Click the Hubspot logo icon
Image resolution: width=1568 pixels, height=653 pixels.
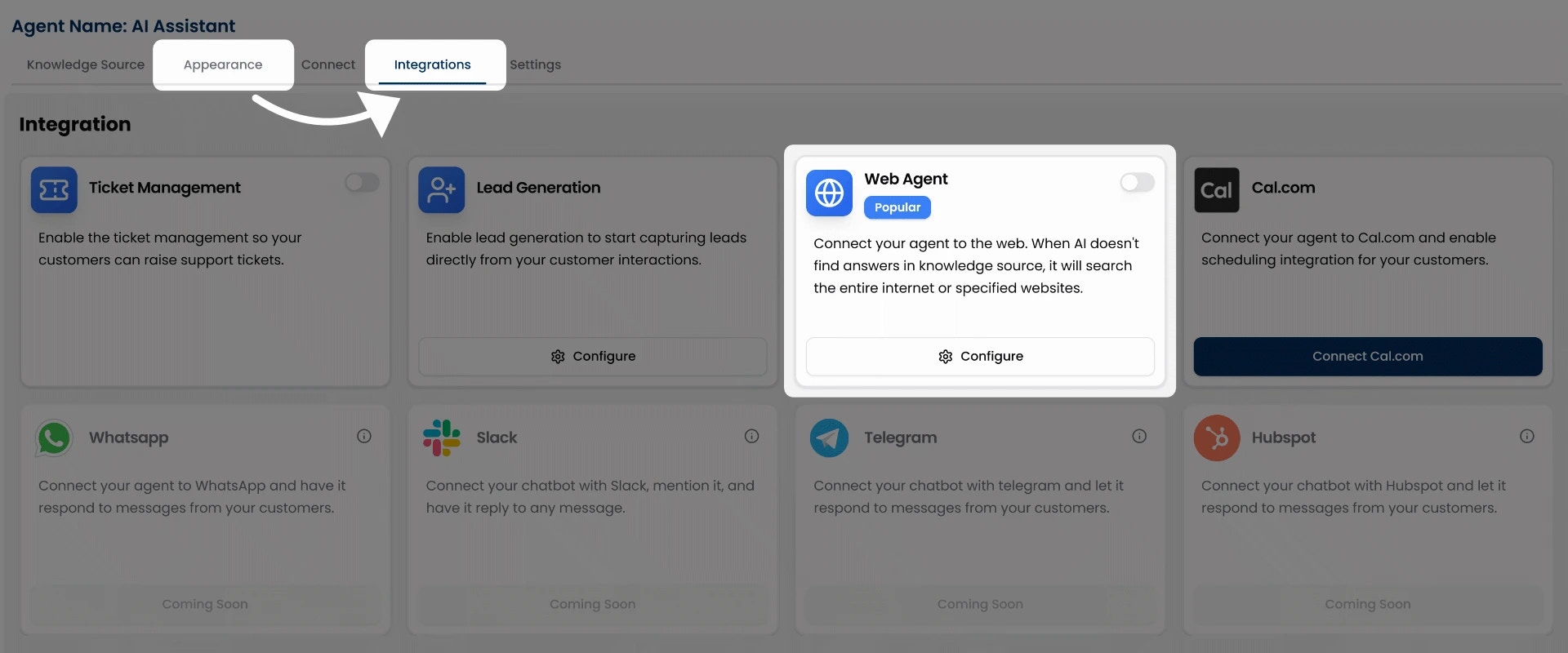tap(1217, 438)
